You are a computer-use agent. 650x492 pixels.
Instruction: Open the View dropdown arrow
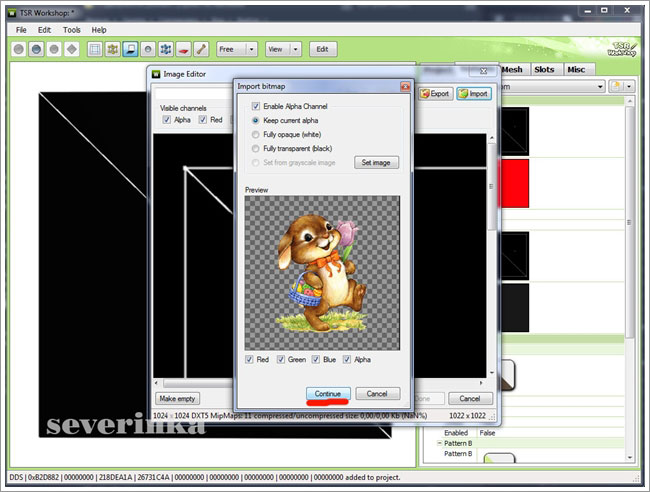tap(296, 49)
